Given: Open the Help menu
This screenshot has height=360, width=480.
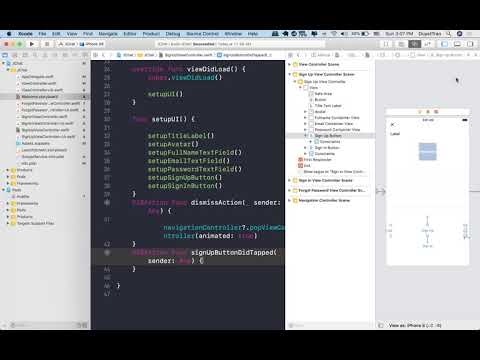Looking at the screenshot, I should point(253,34).
